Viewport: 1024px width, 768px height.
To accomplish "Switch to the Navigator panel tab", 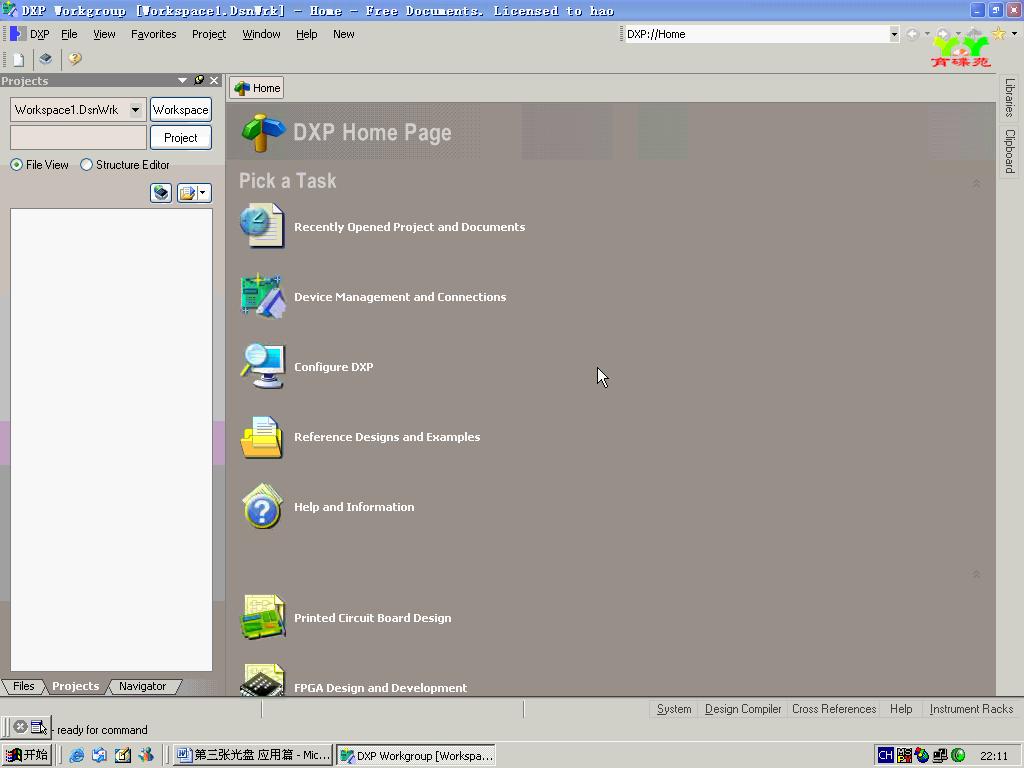I will [142, 686].
